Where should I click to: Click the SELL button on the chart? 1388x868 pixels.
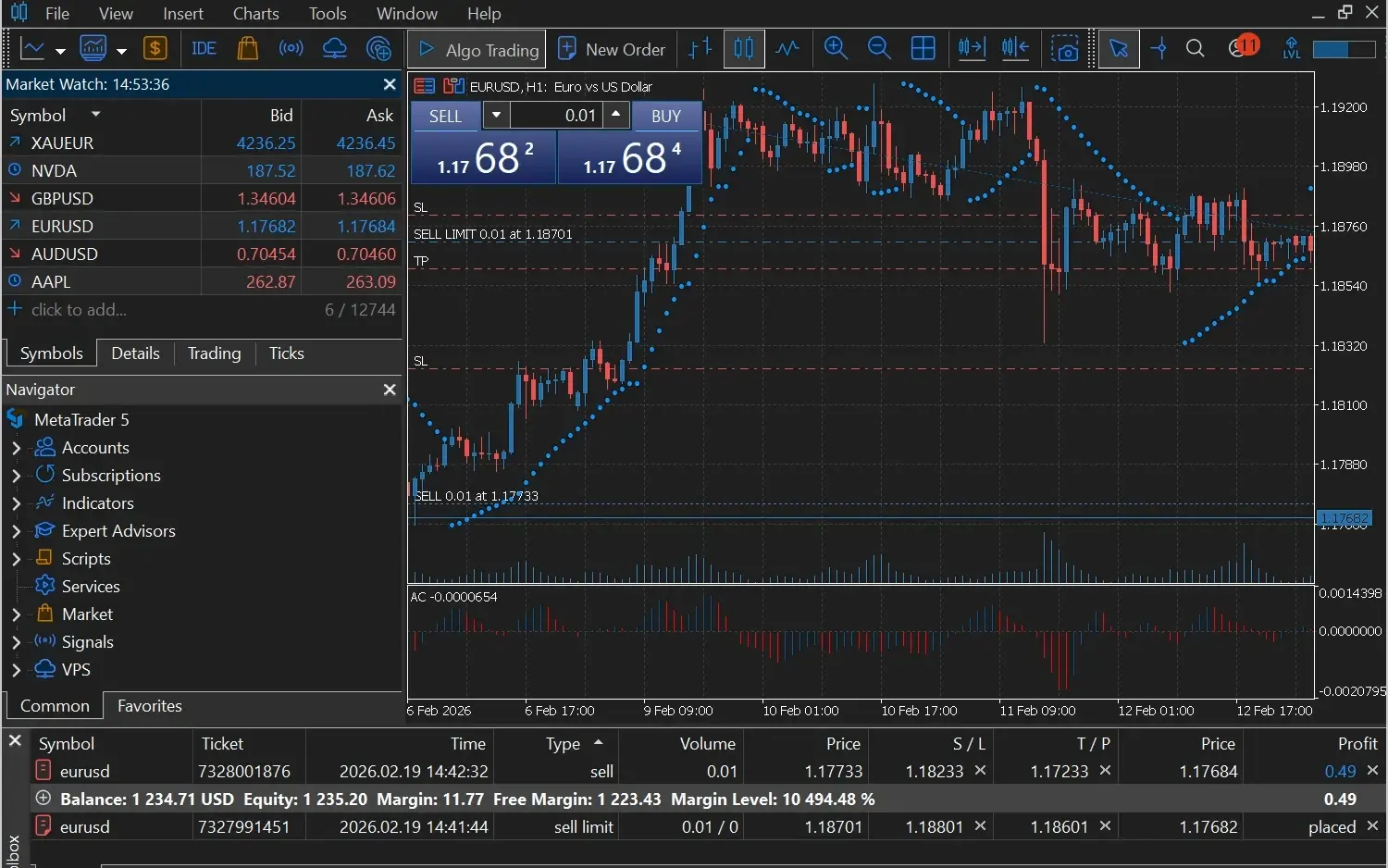(445, 116)
